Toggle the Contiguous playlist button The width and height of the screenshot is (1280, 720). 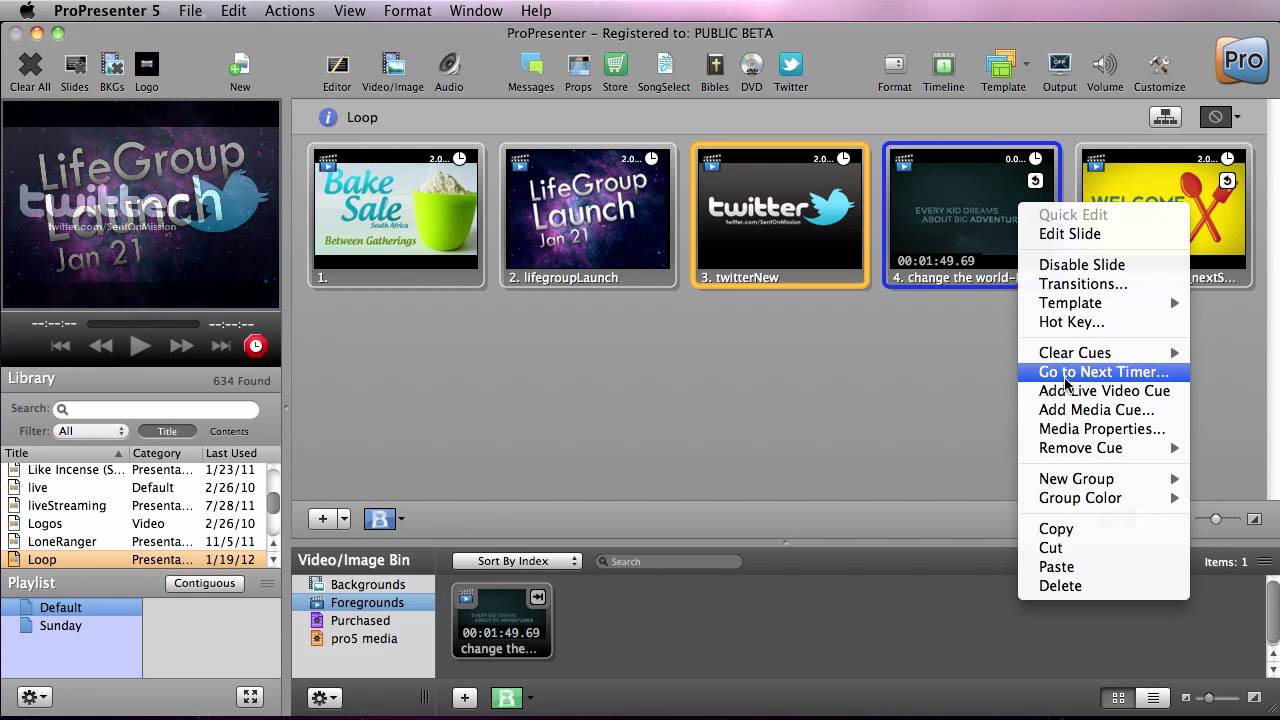pos(205,583)
